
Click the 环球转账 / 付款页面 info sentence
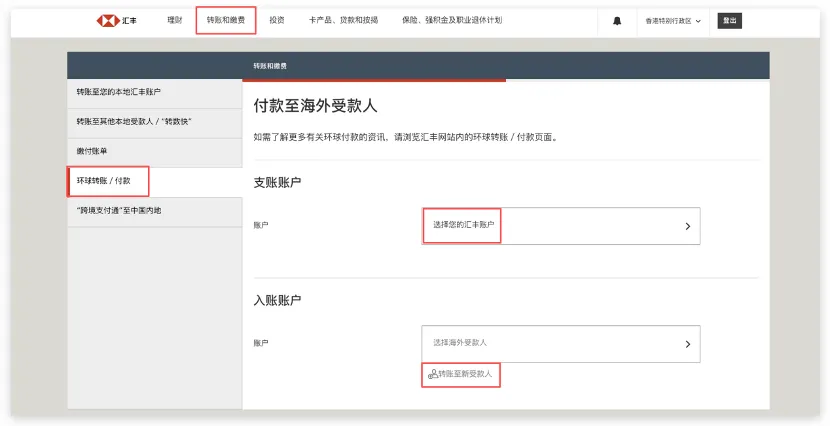click(407, 137)
